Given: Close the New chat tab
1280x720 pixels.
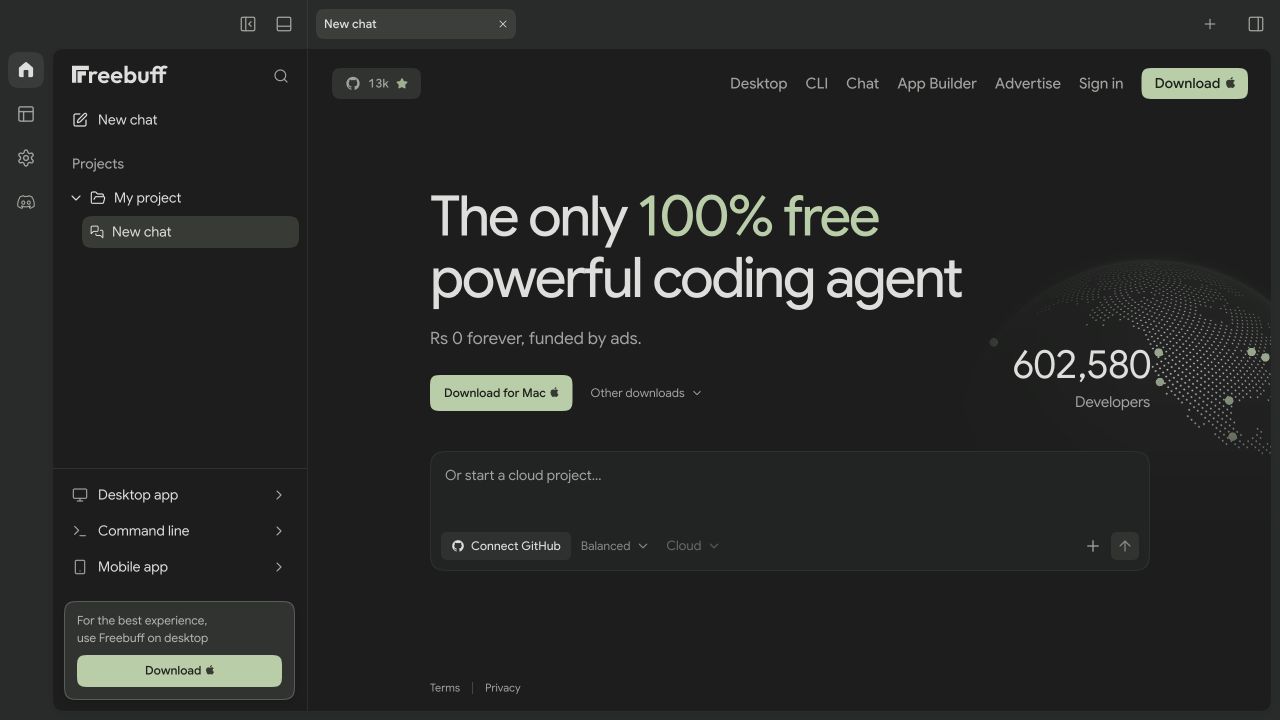Looking at the screenshot, I should [x=503, y=24].
